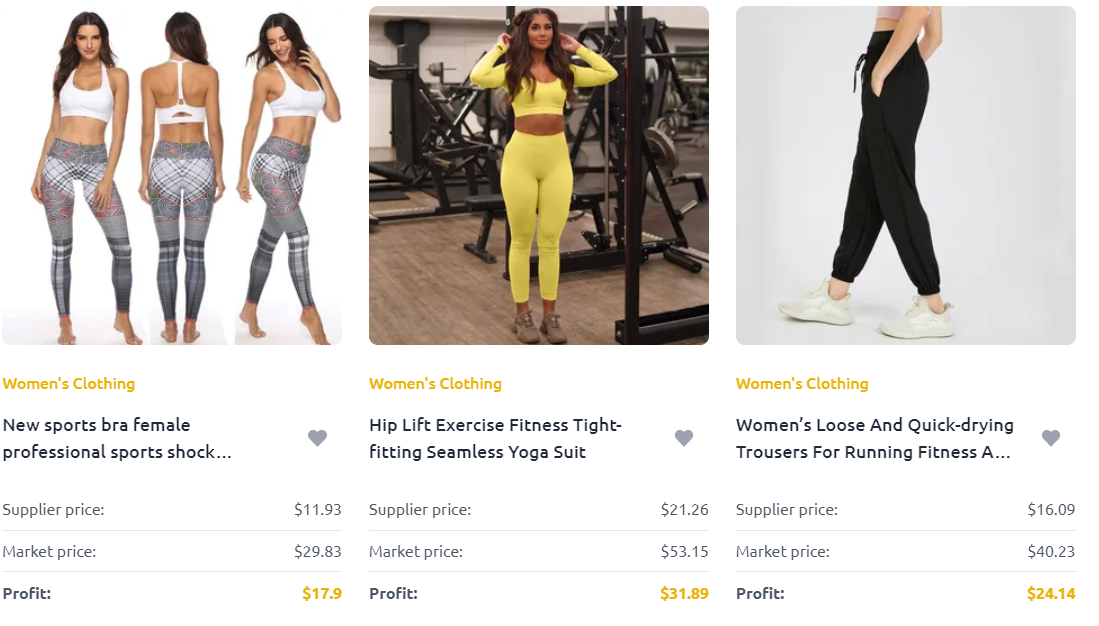1099x626 pixels.
Task: Open the 'New sports bra female professional' title
Action: pyautogui.click(x=117, y=439)
